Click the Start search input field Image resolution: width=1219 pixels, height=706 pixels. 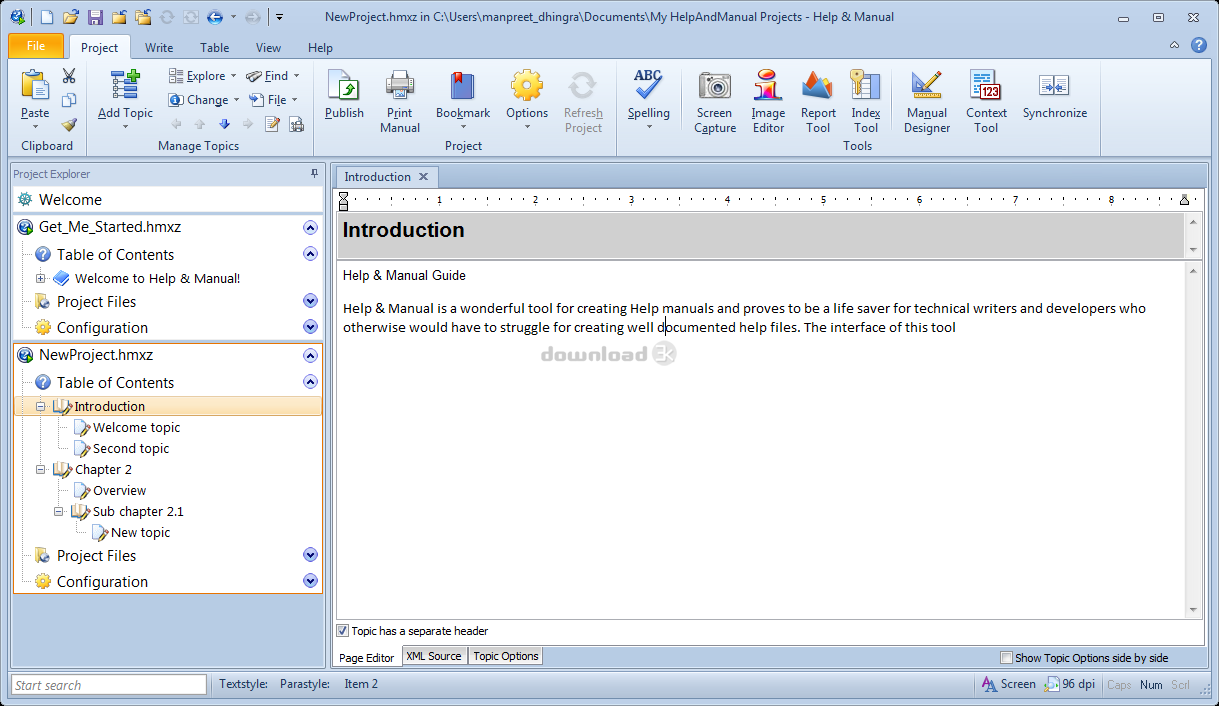pos(109,685)
